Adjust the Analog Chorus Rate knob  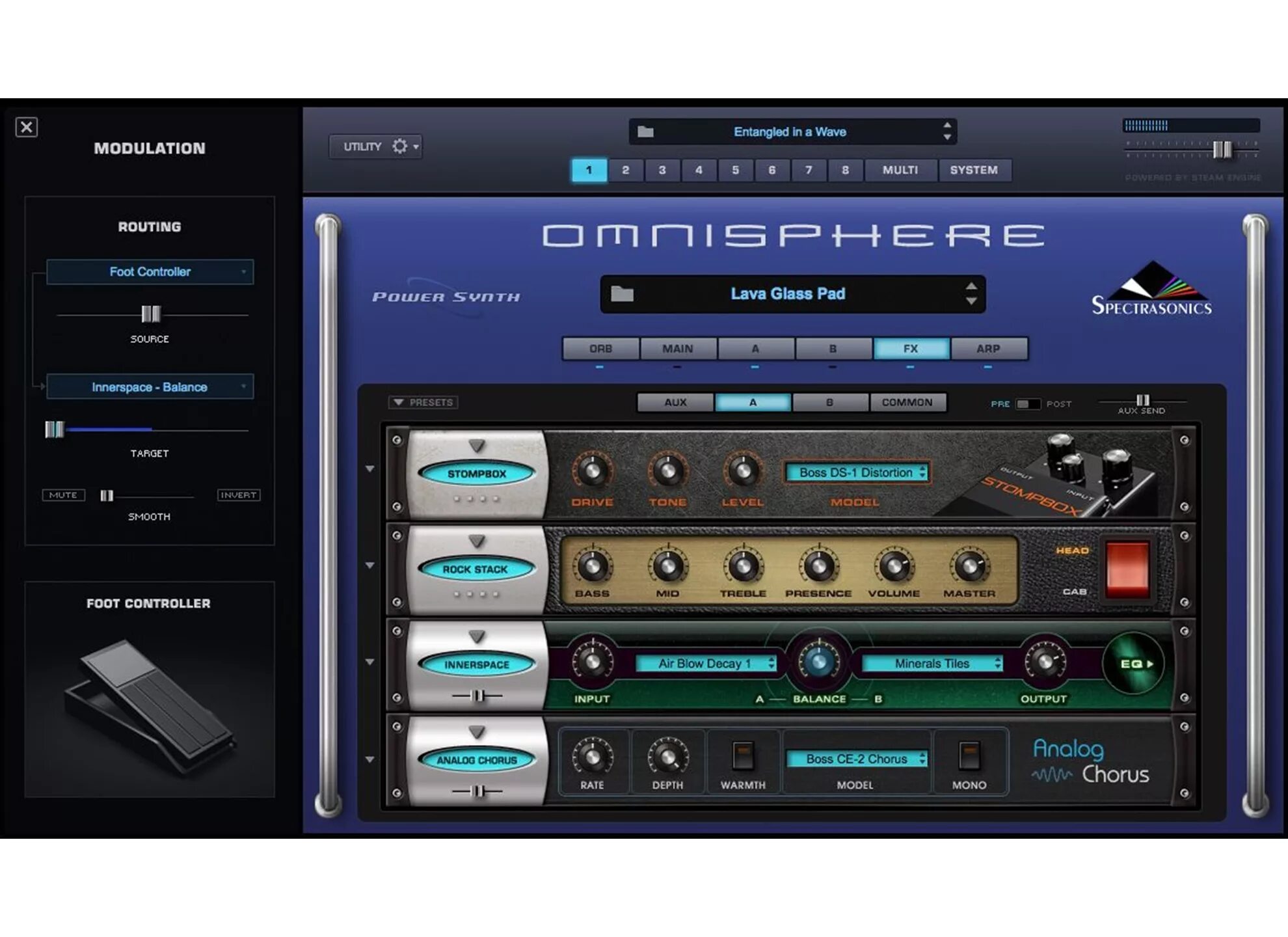point(592,757)
